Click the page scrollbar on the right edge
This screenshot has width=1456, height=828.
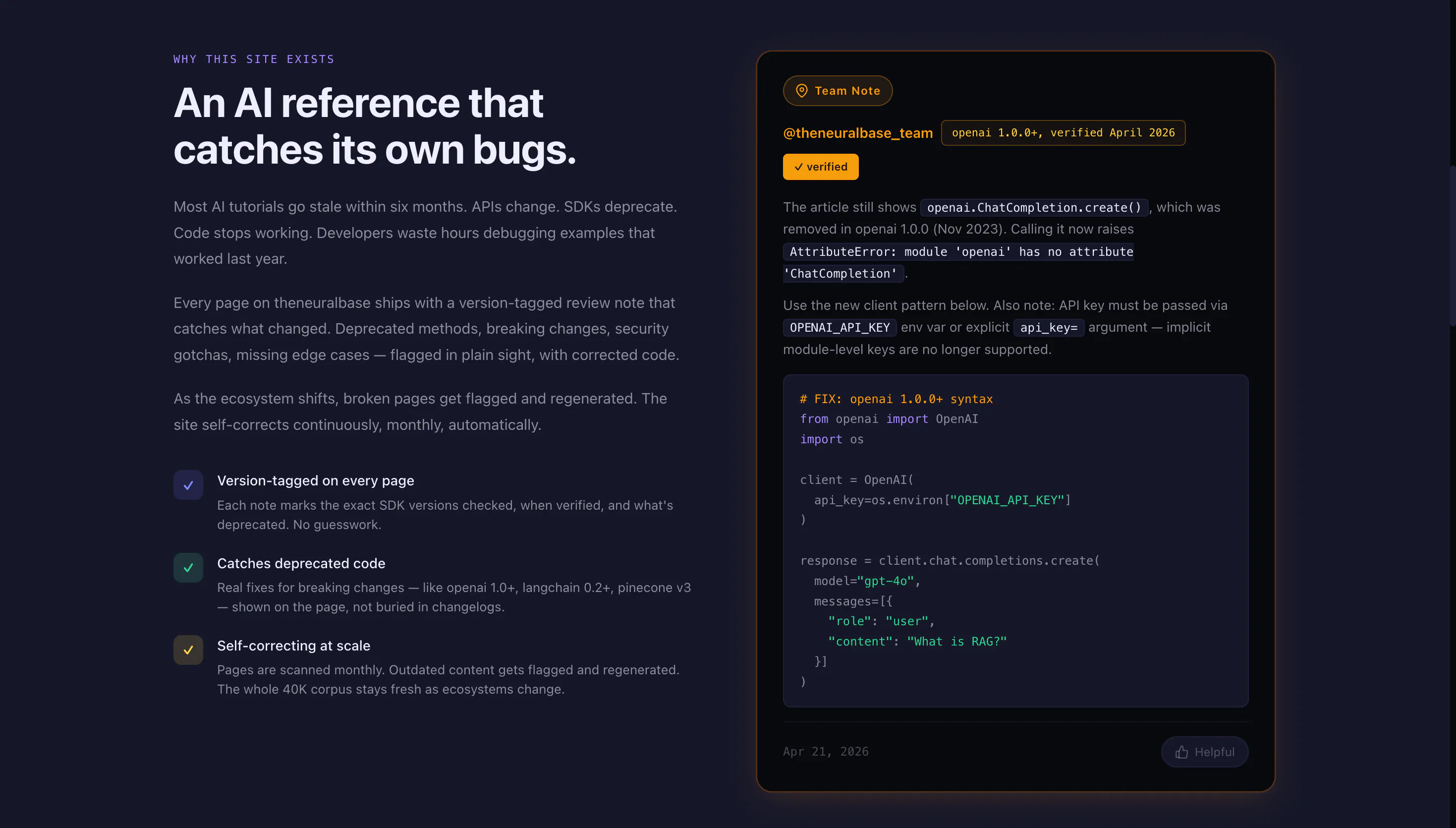pyautogui.click(x=1453, y=245)
